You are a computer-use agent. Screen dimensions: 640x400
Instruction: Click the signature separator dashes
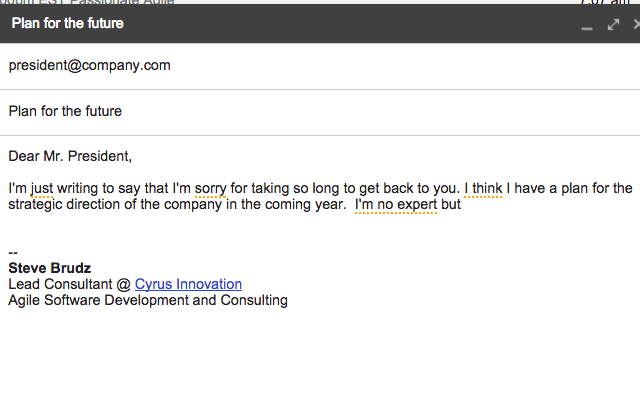pyautogui.click(x=13, y=253)
